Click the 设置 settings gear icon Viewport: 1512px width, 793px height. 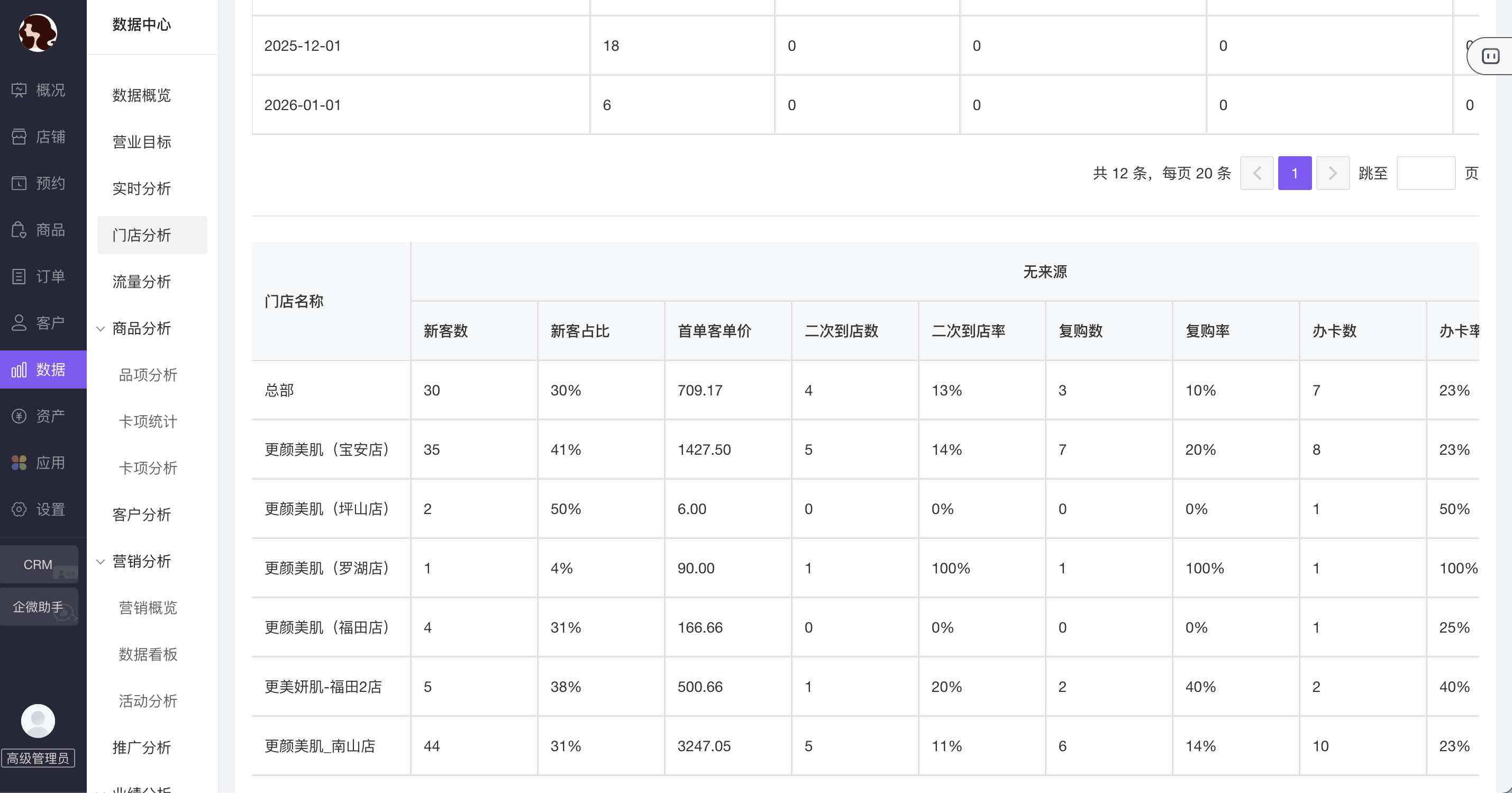[19, 509]
